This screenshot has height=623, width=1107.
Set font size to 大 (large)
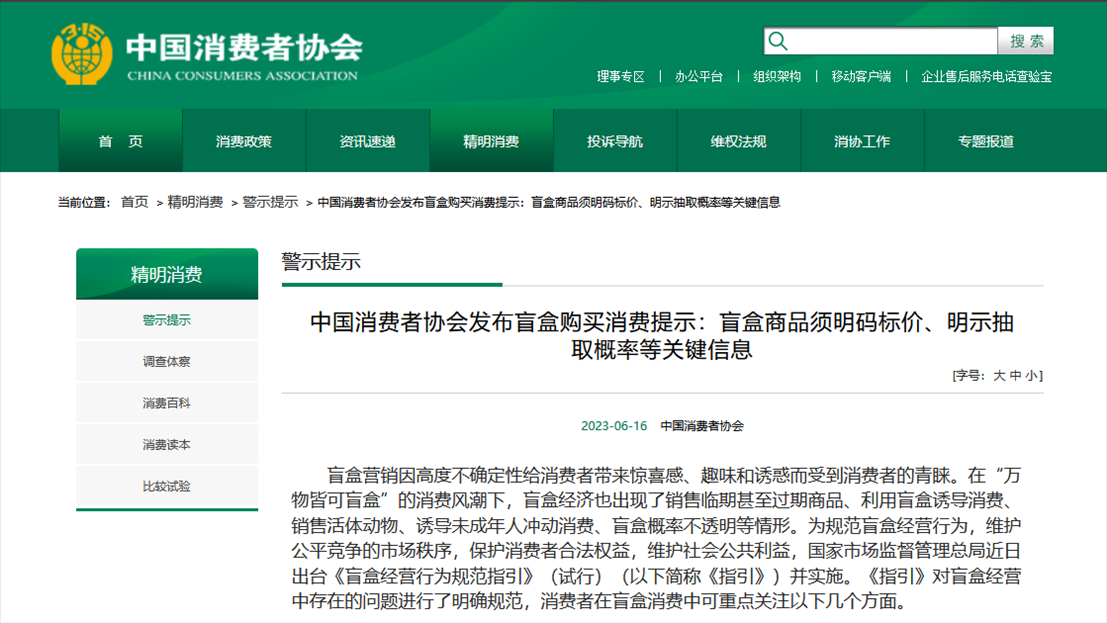[x=997, y=376]
